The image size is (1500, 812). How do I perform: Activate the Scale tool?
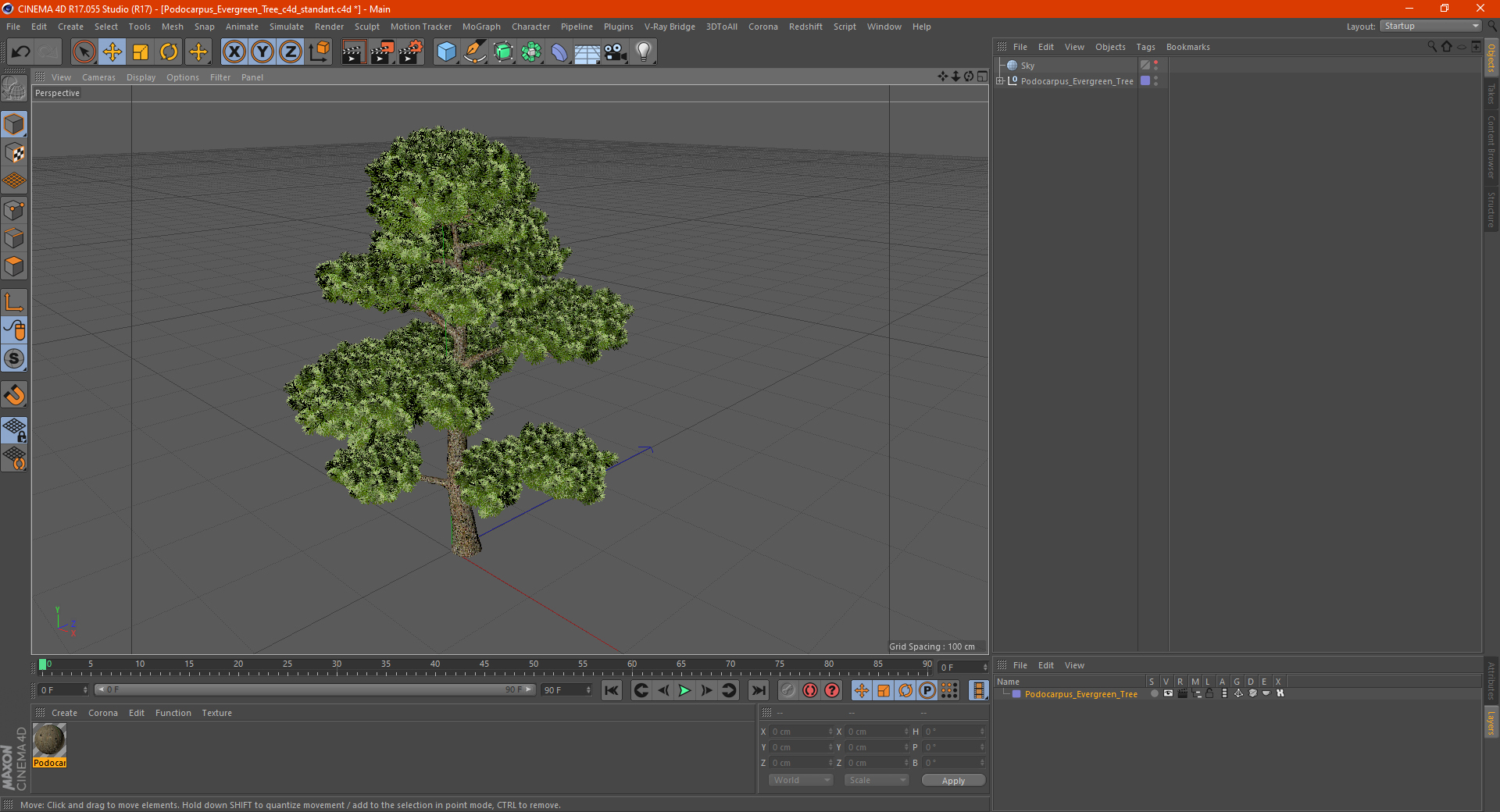141,52
